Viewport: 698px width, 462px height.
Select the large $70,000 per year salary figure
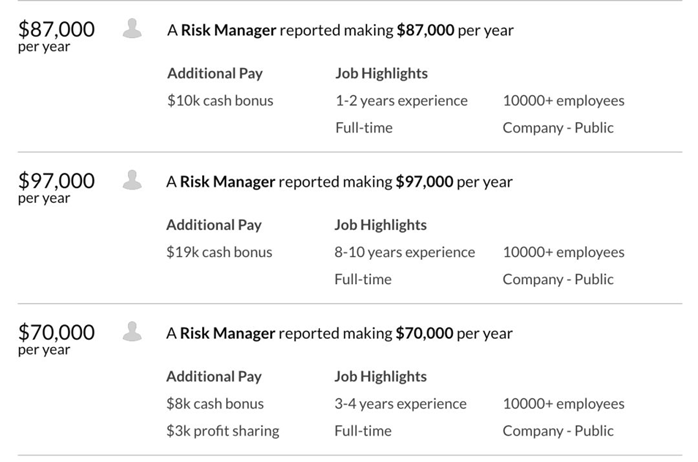(x=57, y=332)
